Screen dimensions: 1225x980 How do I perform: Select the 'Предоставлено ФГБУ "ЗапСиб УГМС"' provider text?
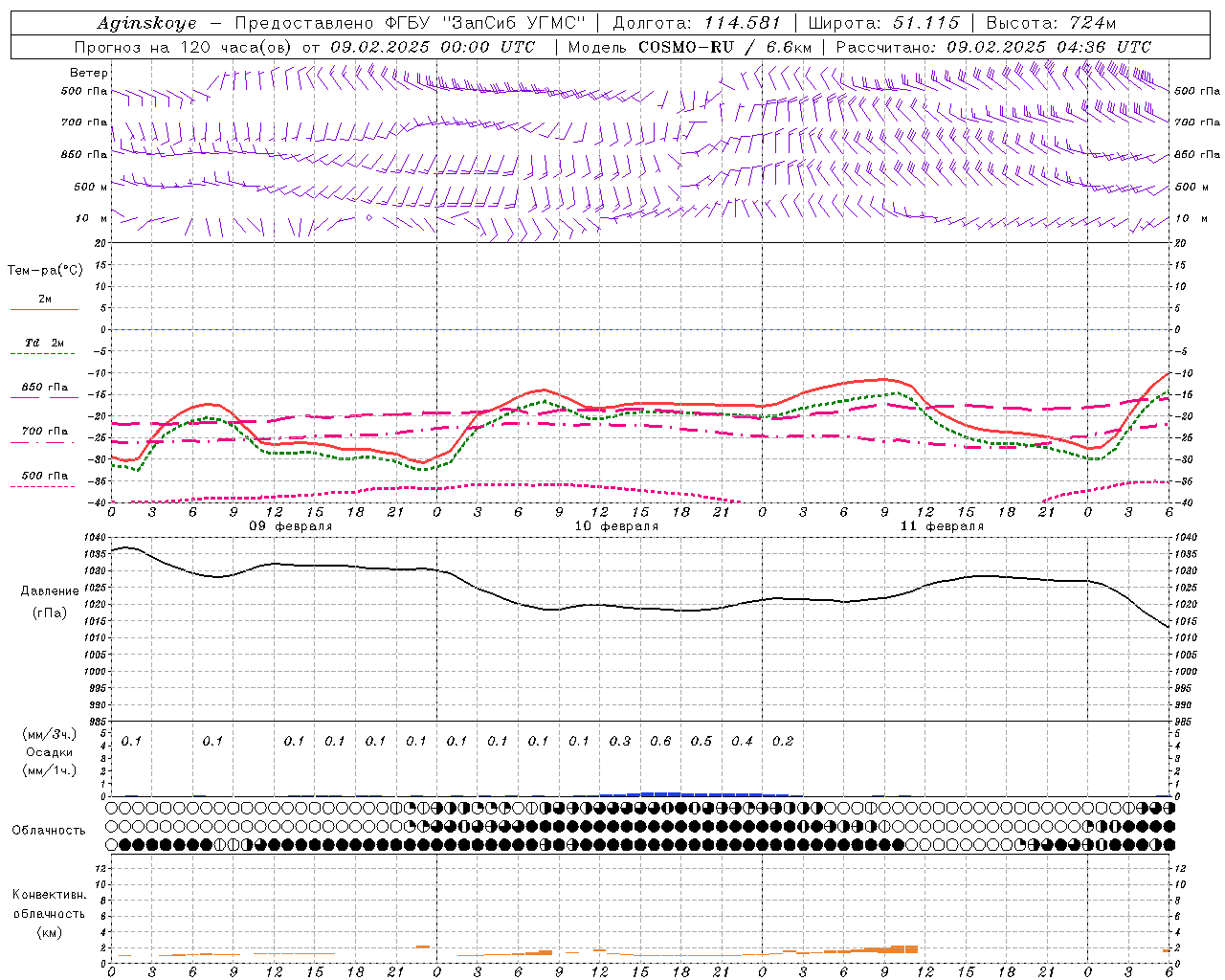point(410,23)
